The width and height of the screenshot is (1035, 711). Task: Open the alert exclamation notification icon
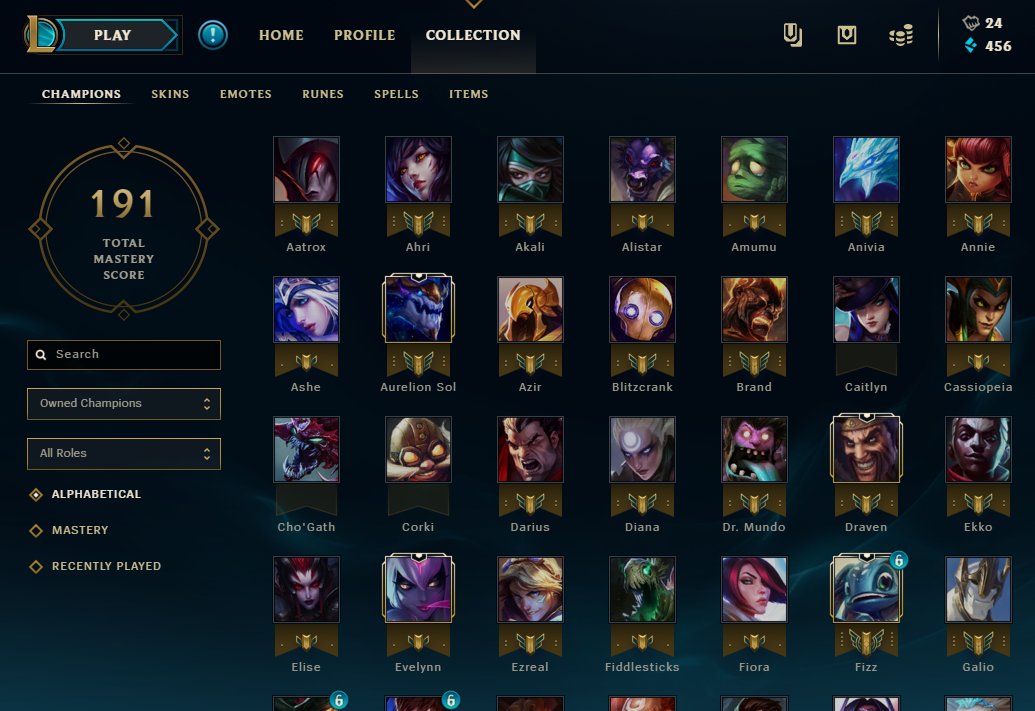[213, 35]
